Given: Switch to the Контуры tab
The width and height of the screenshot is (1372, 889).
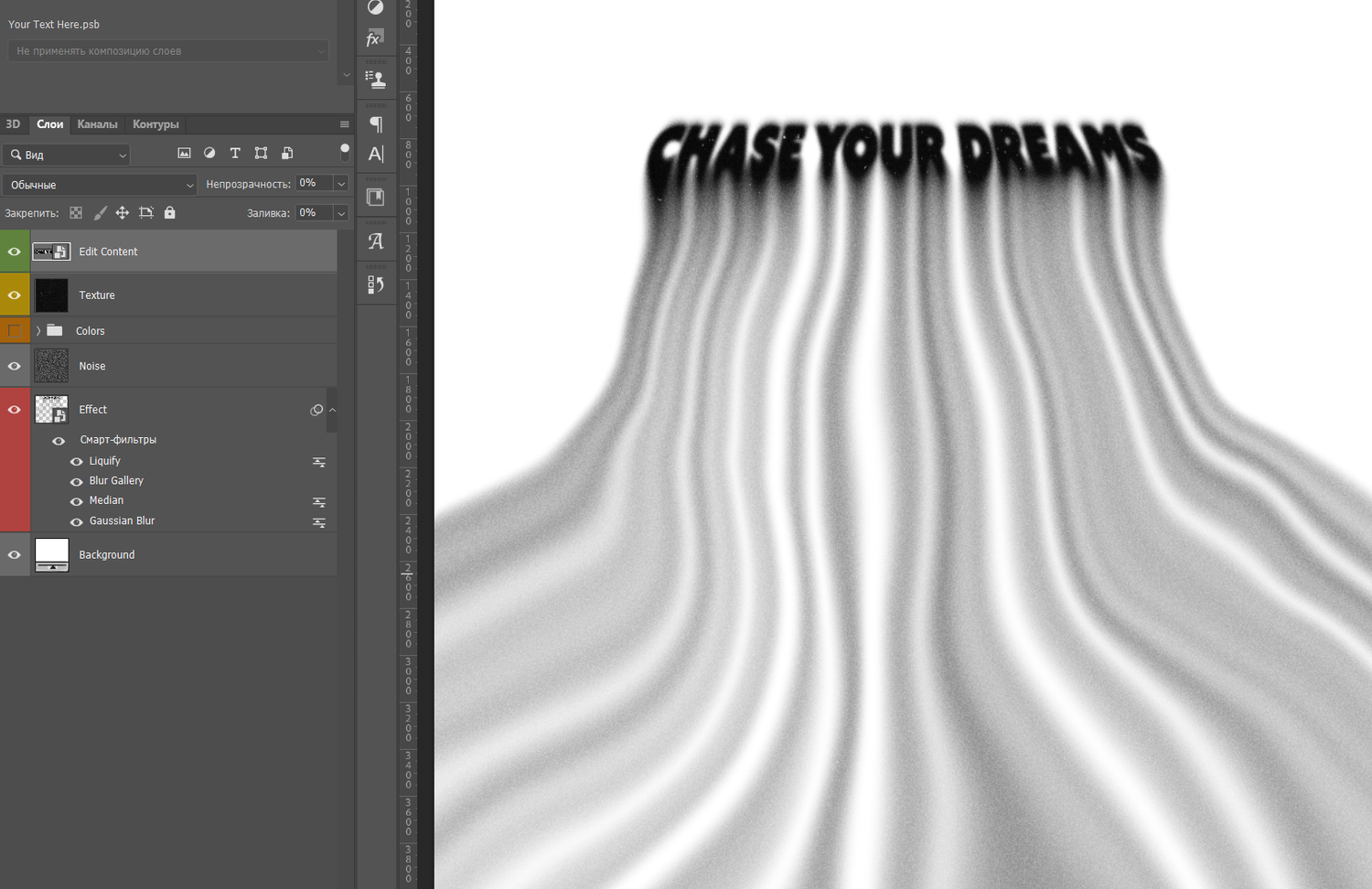Looking at the screenshot, I should pyautogui.click(x=155, y=124).
